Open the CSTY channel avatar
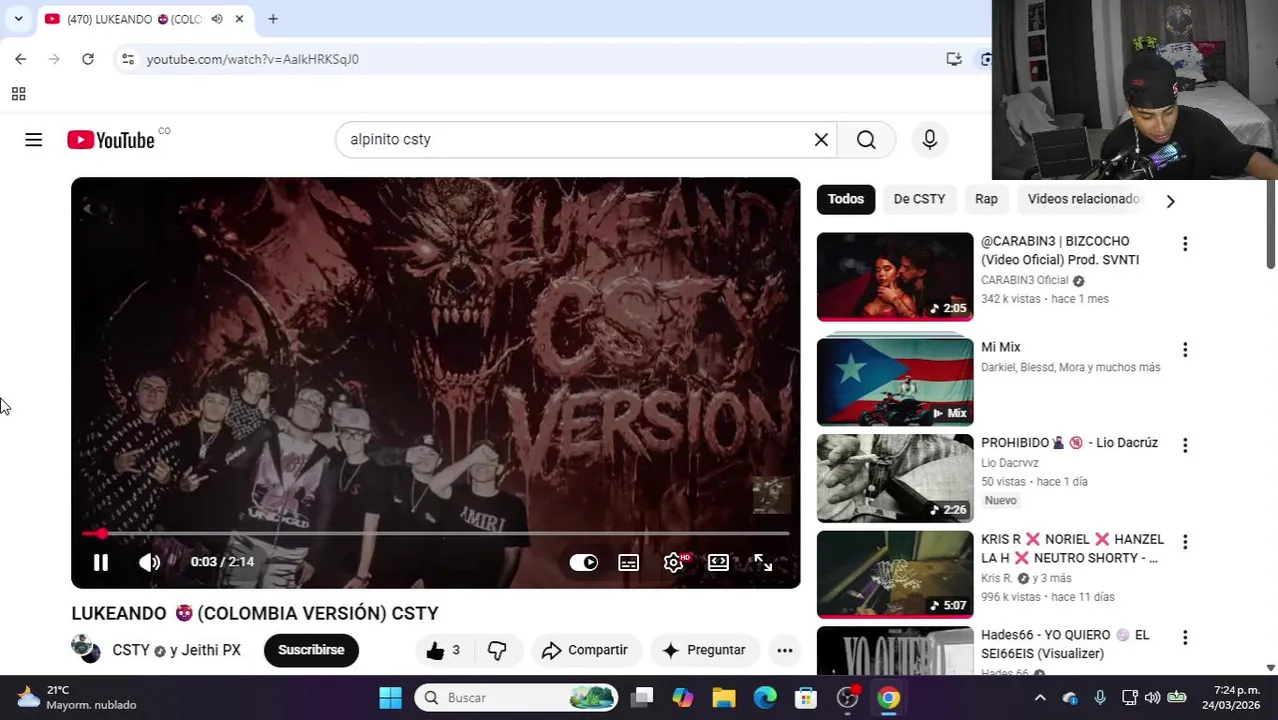The image size is (1278, 720). click(87, 650)
